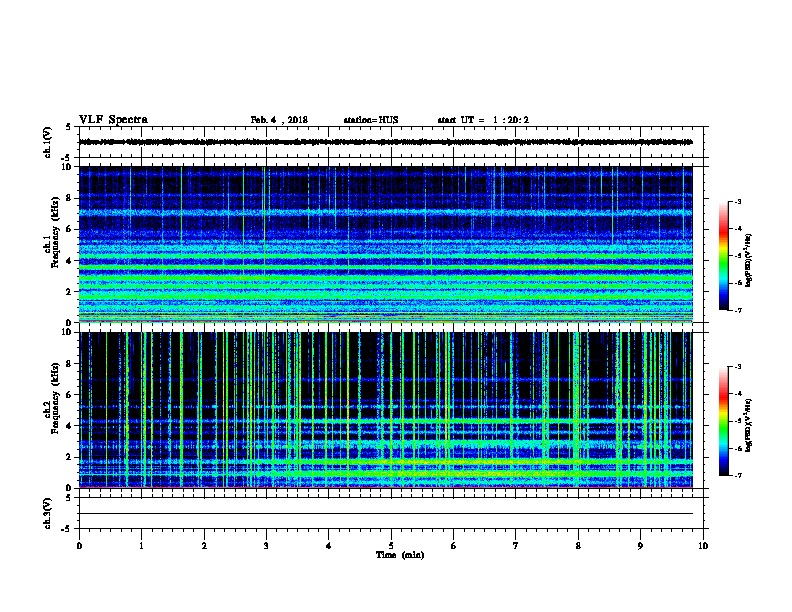The width and height of the screenshot is (792, 612).
Task: Click the "ch.1(V)" axis label
Action: coord(48,142)
